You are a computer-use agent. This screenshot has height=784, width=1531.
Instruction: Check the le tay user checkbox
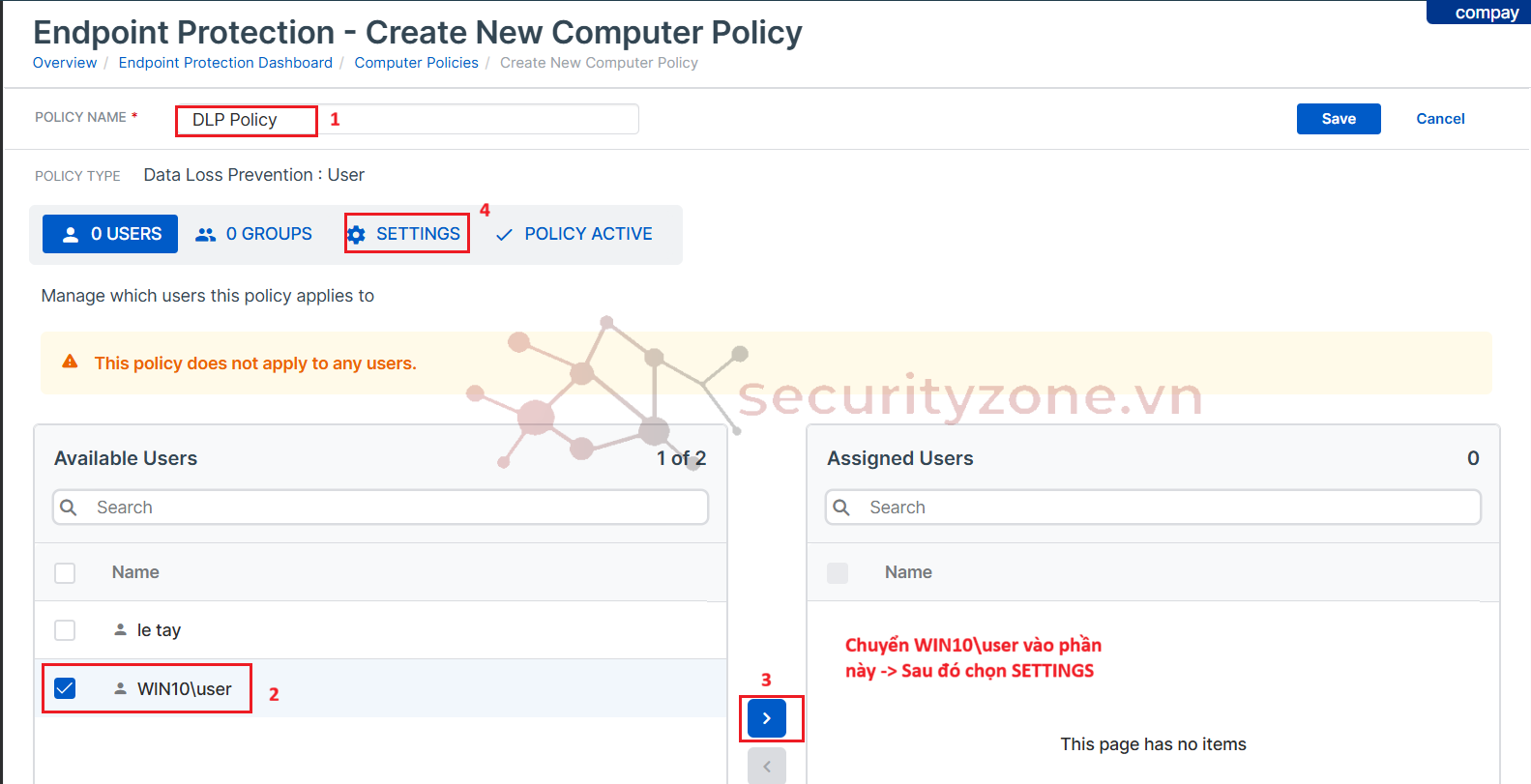click(65, 630)
